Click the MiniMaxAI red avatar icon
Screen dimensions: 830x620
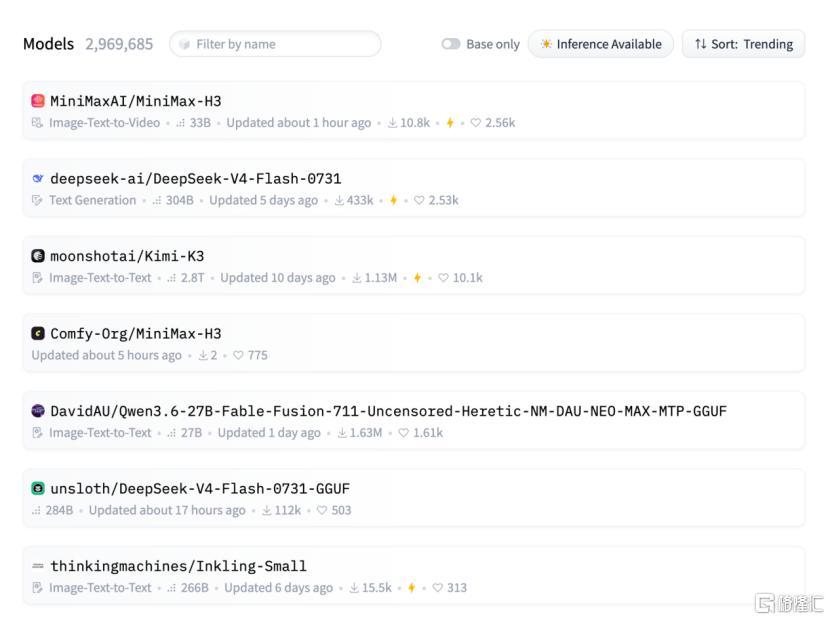38,101
